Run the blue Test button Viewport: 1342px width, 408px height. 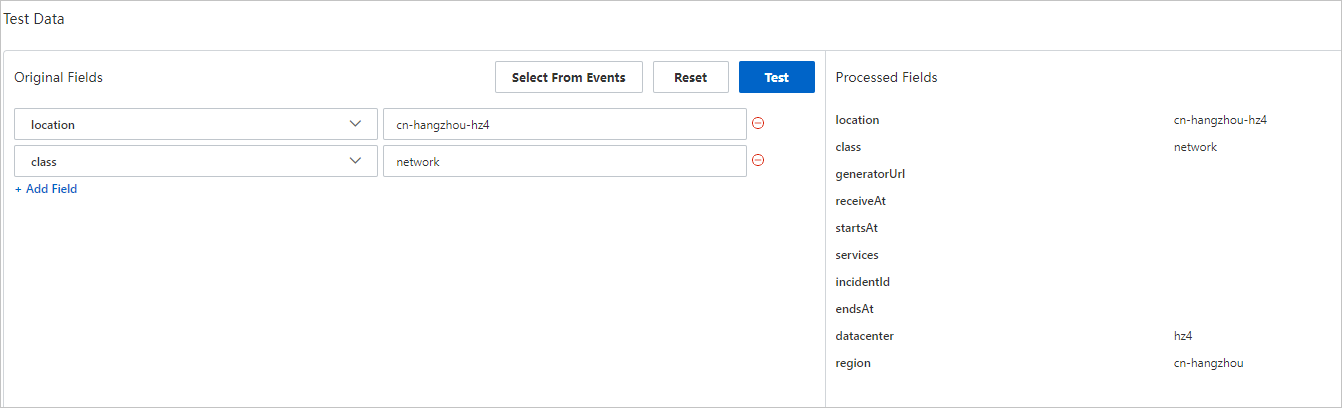pos(776,77)
